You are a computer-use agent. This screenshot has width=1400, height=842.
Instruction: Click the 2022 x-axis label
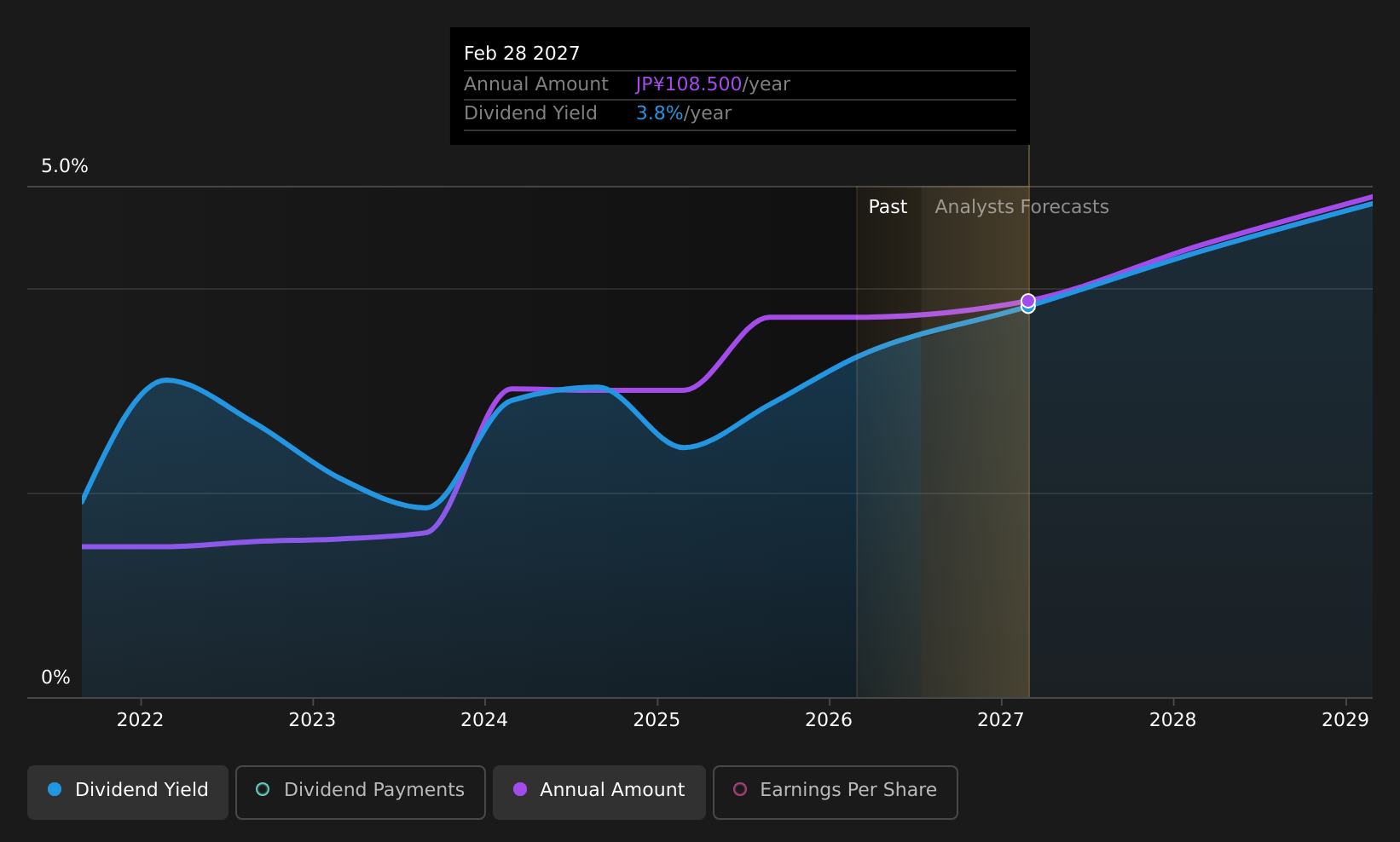coord(140,720)
